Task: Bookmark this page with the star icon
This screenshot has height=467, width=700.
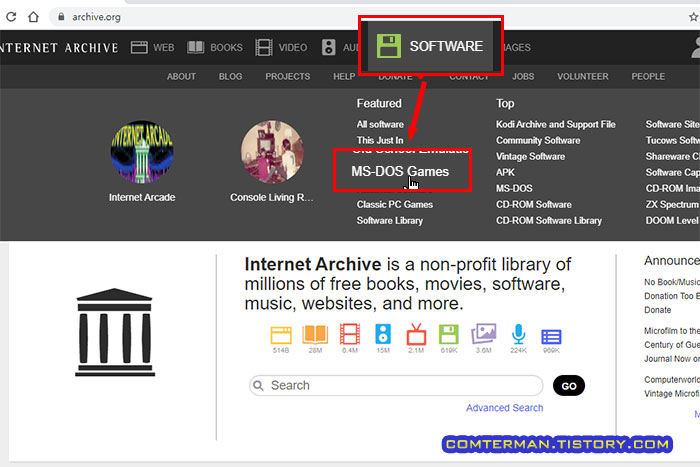Action: pos(693,17)
